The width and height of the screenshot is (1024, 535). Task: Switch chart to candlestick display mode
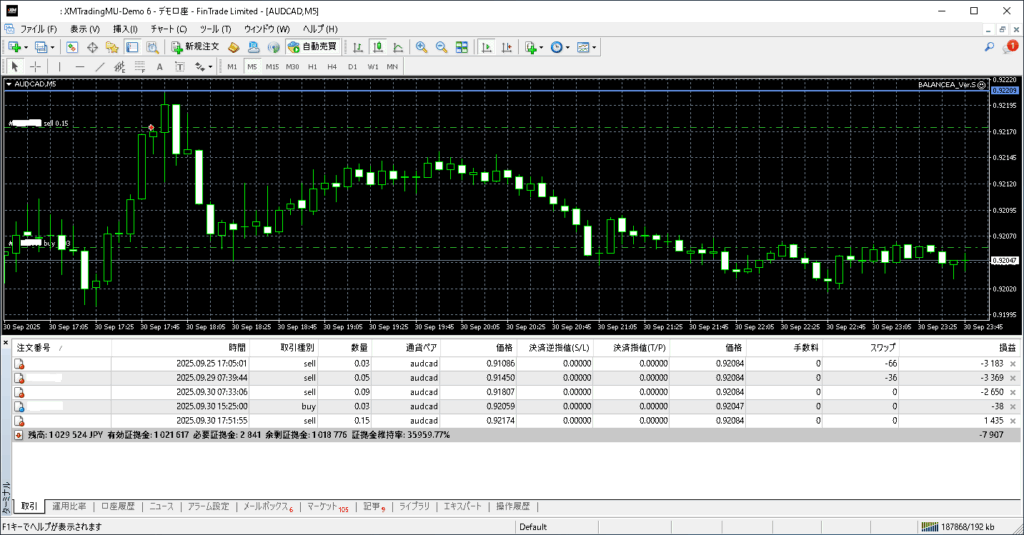(x=379, y=47)
